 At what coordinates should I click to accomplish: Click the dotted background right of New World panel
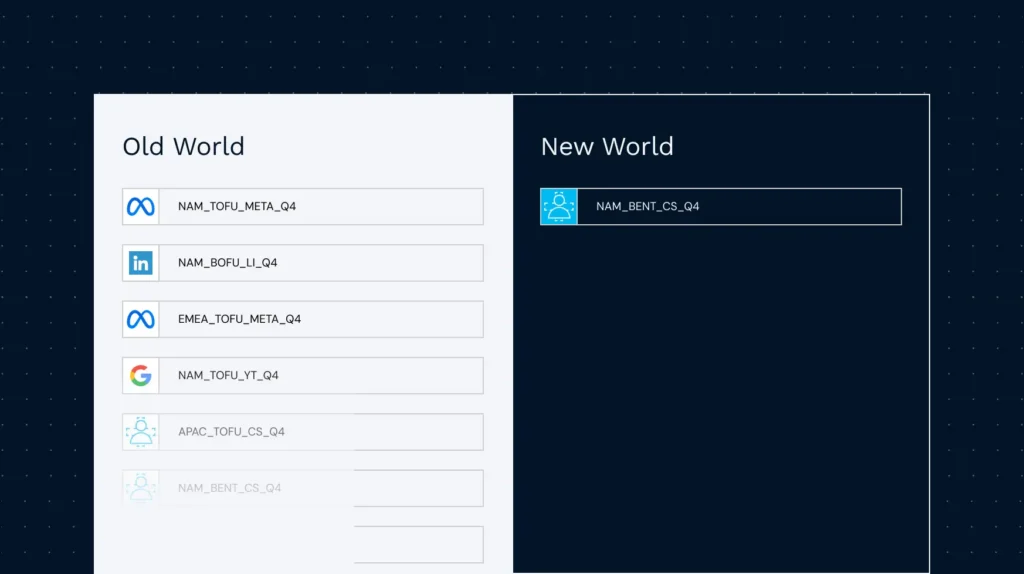click(x=976, y=330)
